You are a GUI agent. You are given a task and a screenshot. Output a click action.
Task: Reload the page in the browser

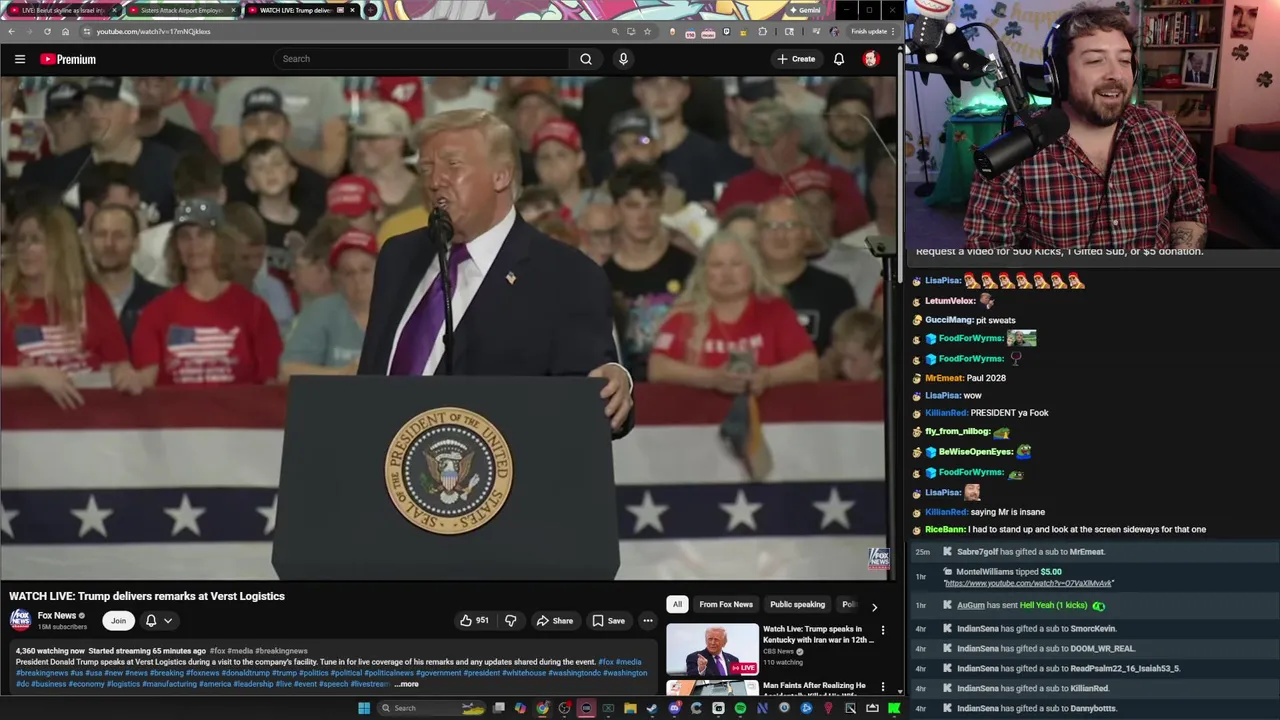click(x=47, y=31)
